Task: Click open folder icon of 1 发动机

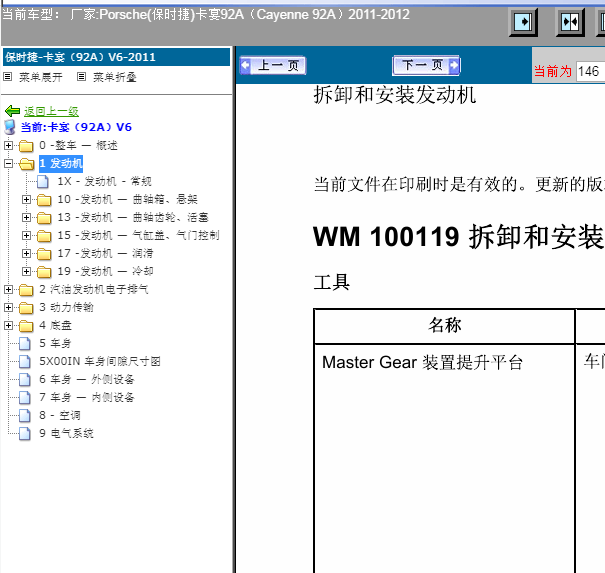Action: pos(26,164)
